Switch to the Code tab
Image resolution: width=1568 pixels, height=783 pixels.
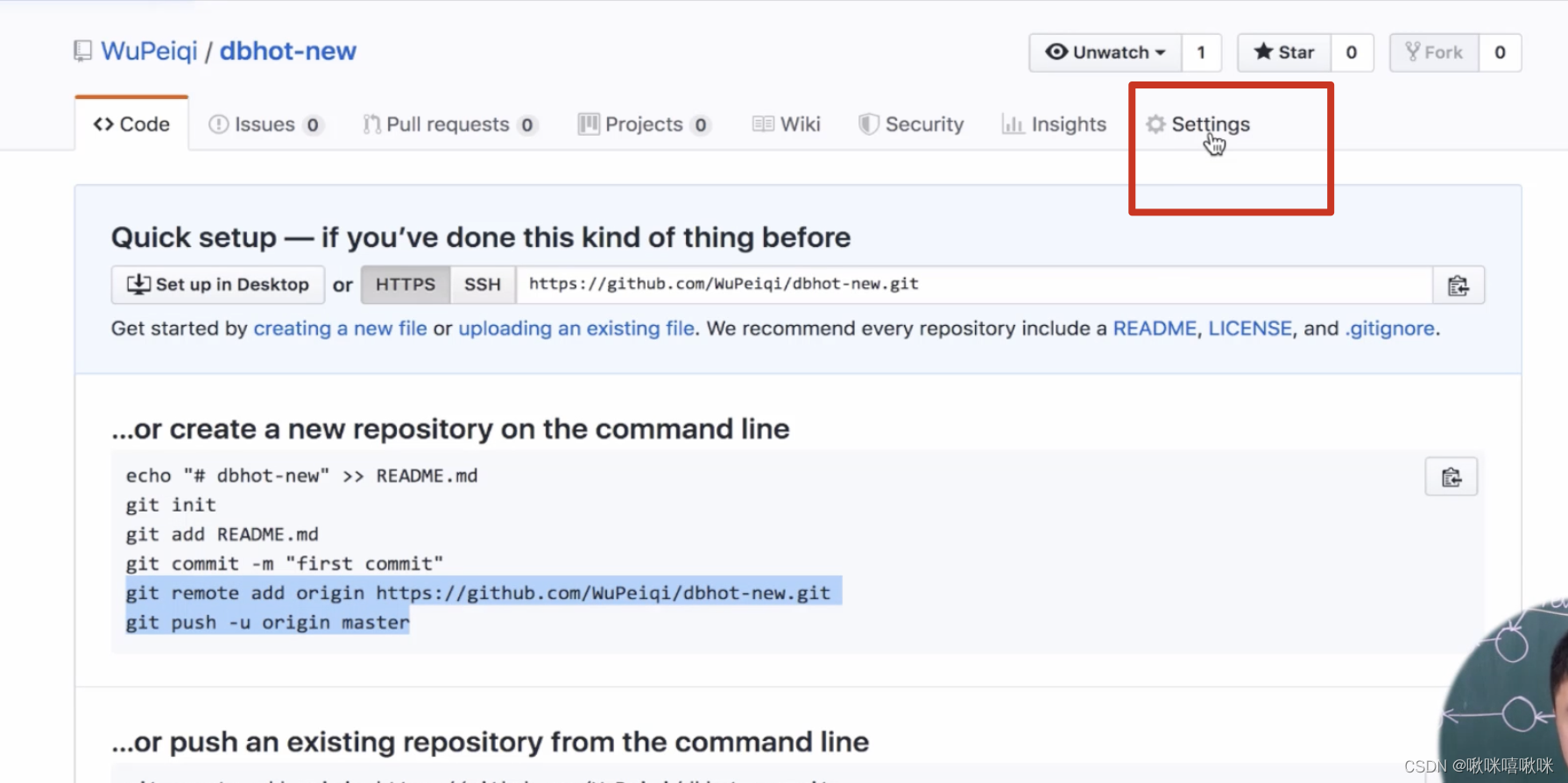(x=131, y=124)
